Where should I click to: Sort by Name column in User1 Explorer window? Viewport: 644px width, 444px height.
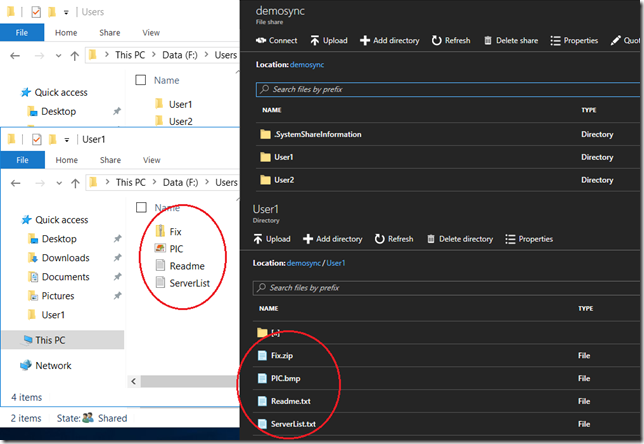tap(168, 208)
